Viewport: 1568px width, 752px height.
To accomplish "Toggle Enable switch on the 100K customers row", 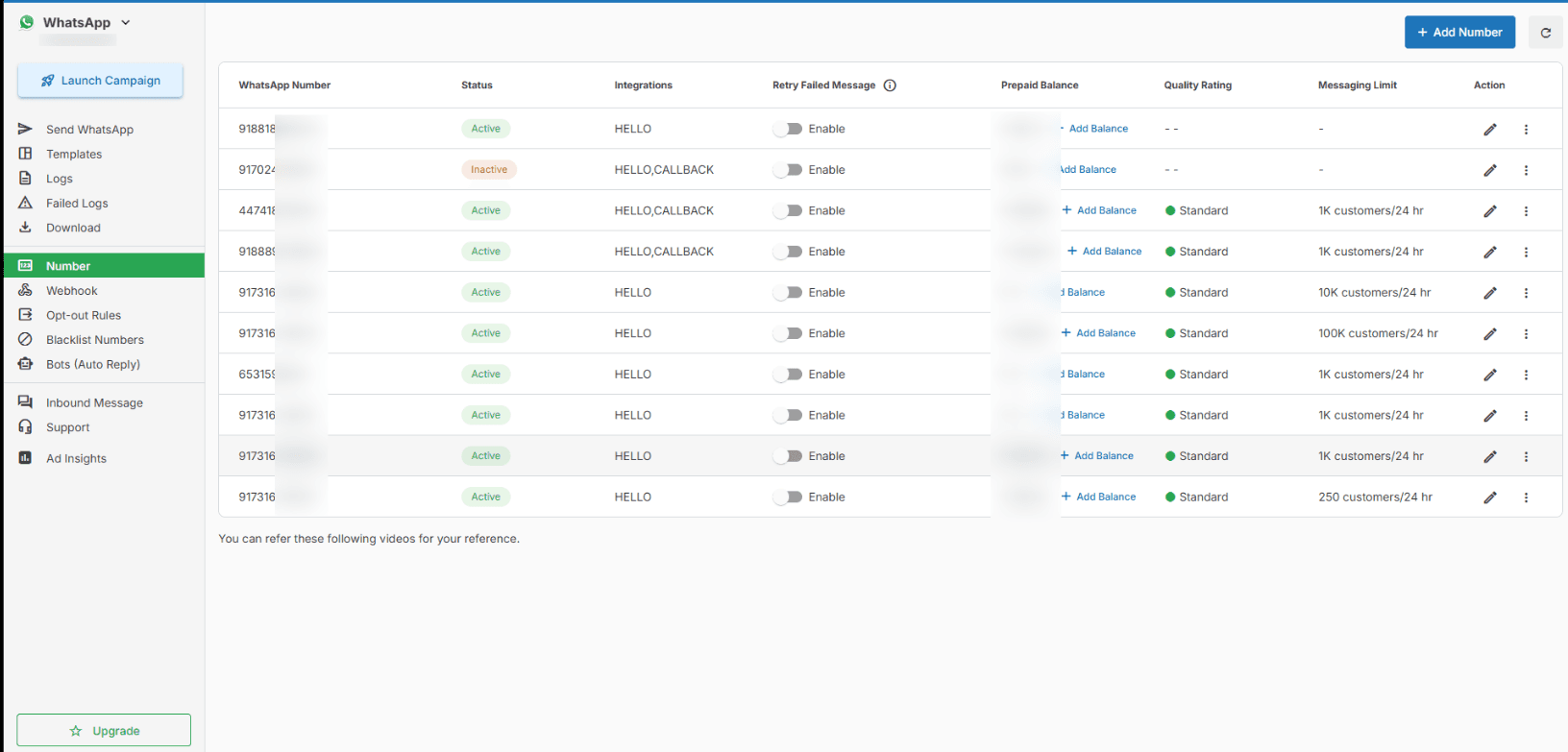I will pyautogui.click(x=788, y=333).
